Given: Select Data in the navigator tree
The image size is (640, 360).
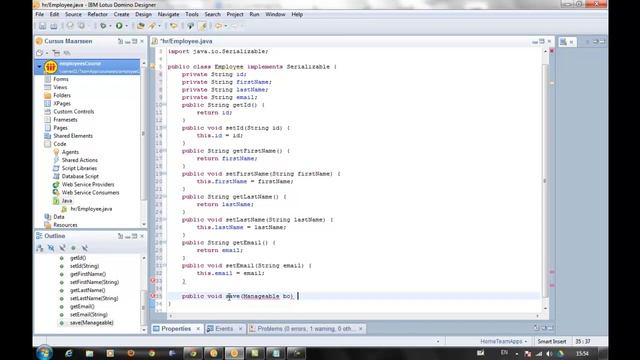Looking at the screenshot, I should click(x=59, y=217).
